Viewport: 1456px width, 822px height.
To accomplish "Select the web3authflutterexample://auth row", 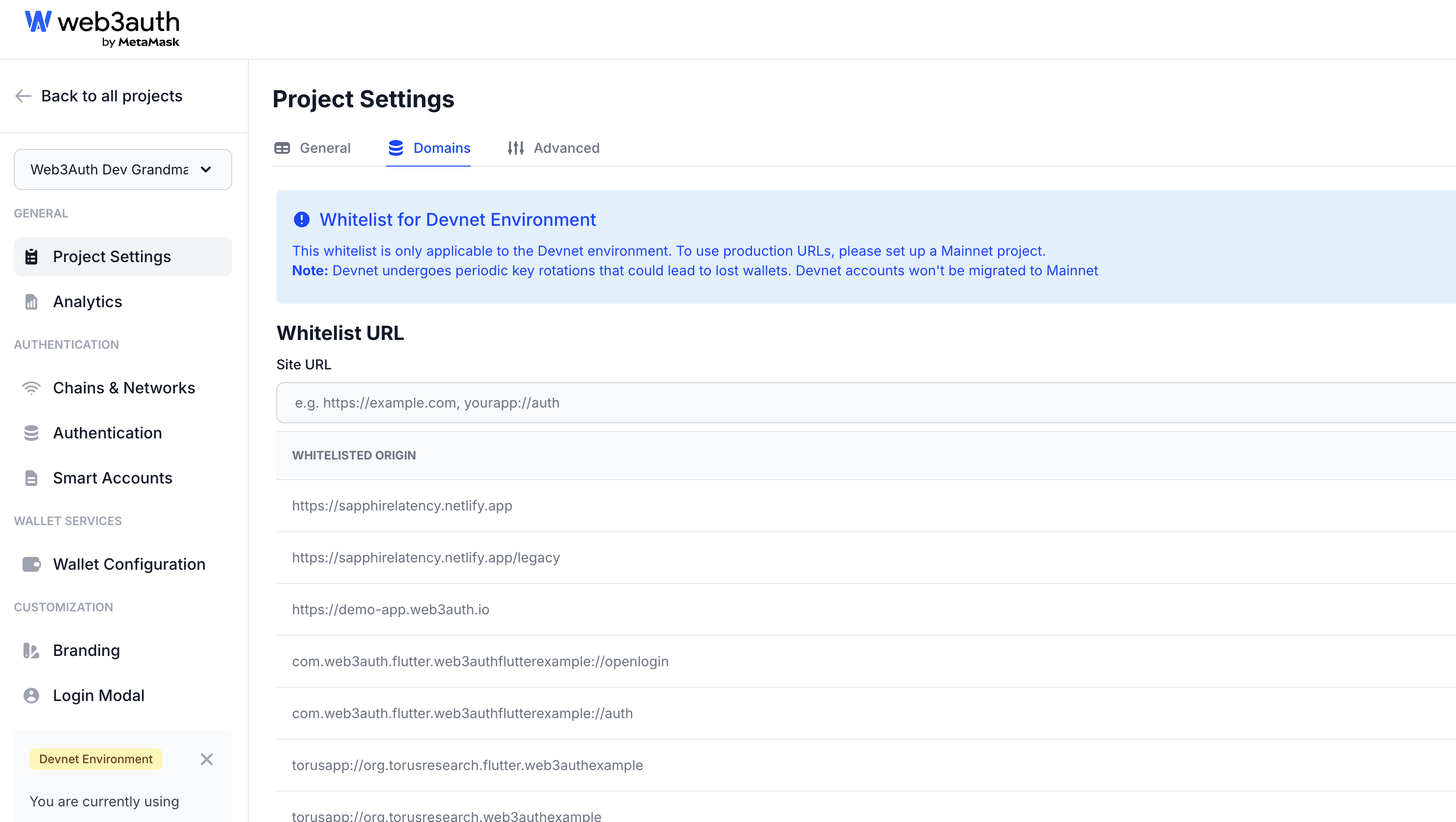I will 866,713.
